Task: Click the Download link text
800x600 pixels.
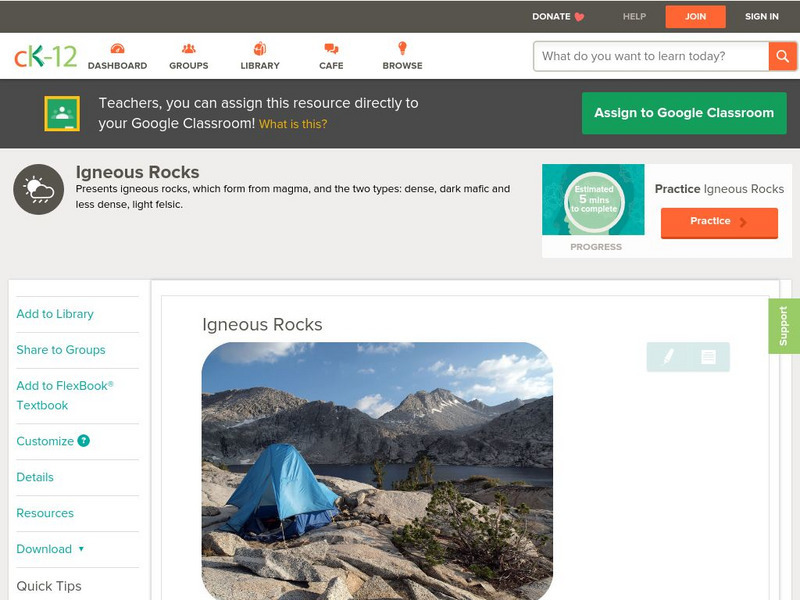Action: pos(44,549)
